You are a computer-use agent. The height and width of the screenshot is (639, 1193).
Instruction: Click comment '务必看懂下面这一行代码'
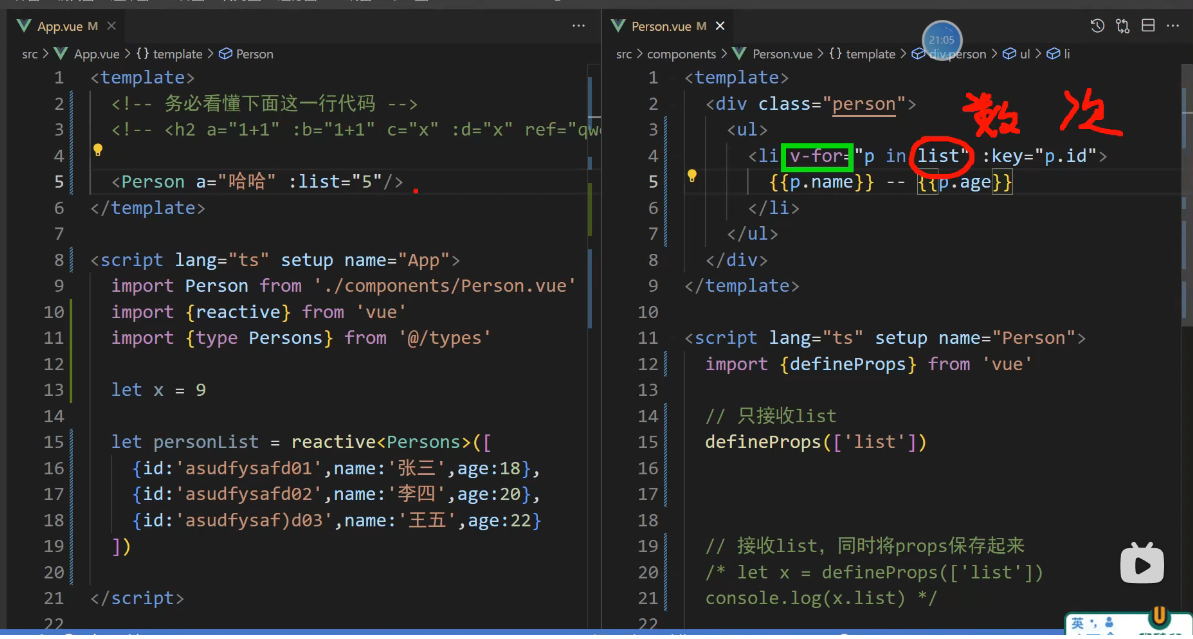pos(270,104)
